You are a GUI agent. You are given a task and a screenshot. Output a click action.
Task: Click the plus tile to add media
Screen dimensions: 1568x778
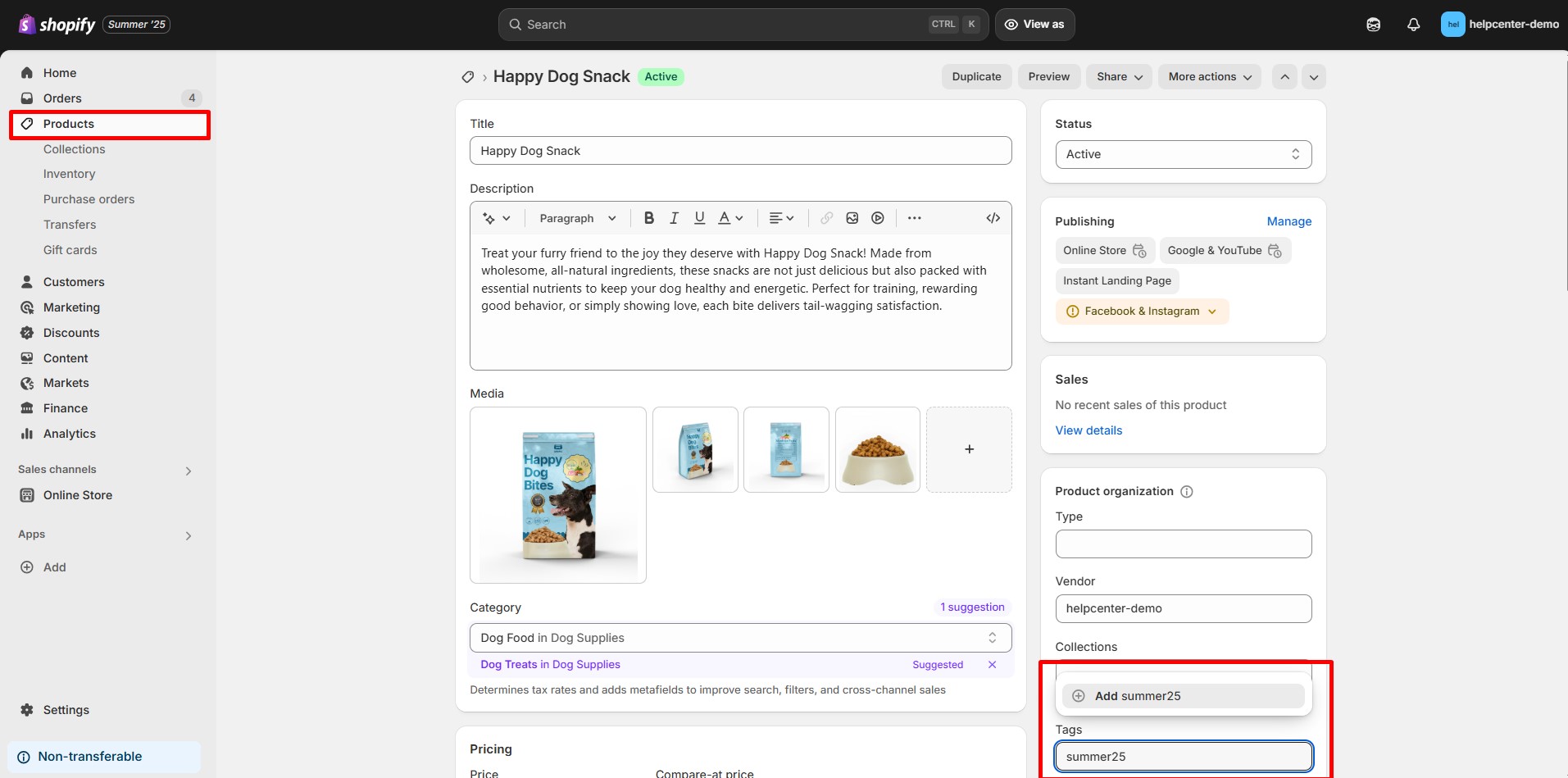coord(968,449)
